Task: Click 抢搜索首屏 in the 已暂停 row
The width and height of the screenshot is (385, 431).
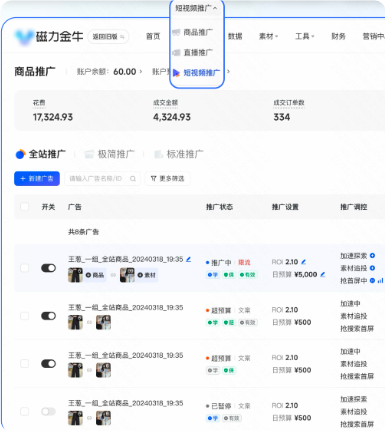Action: 357,424
